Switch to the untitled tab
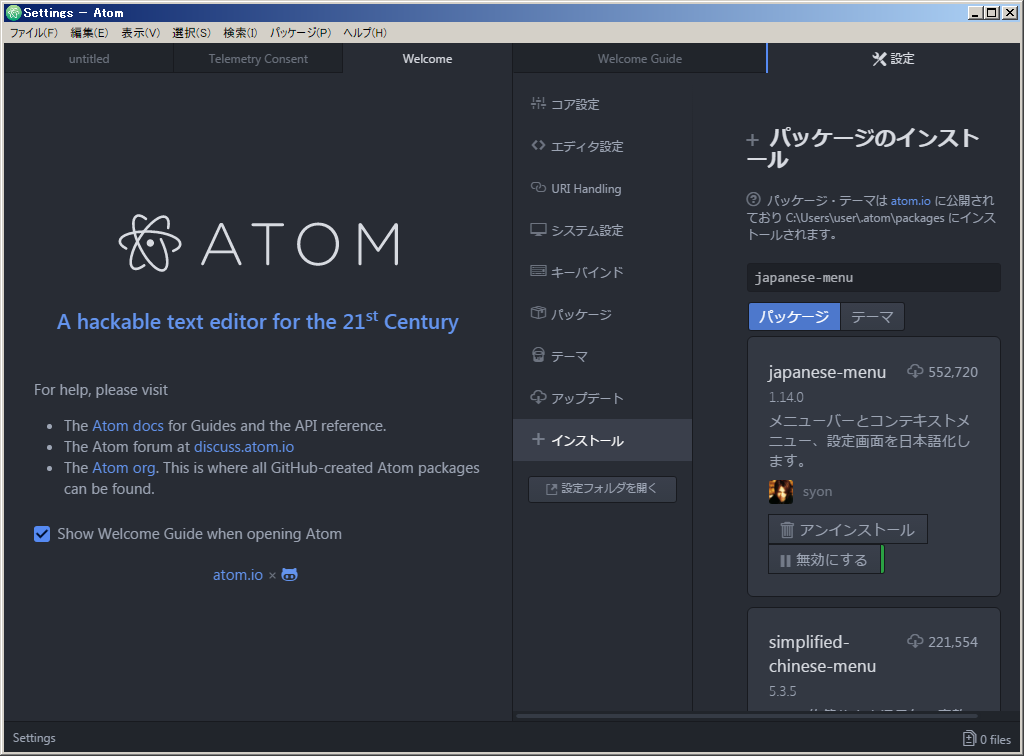1024x756 pixels. click(x=89, y=59)
